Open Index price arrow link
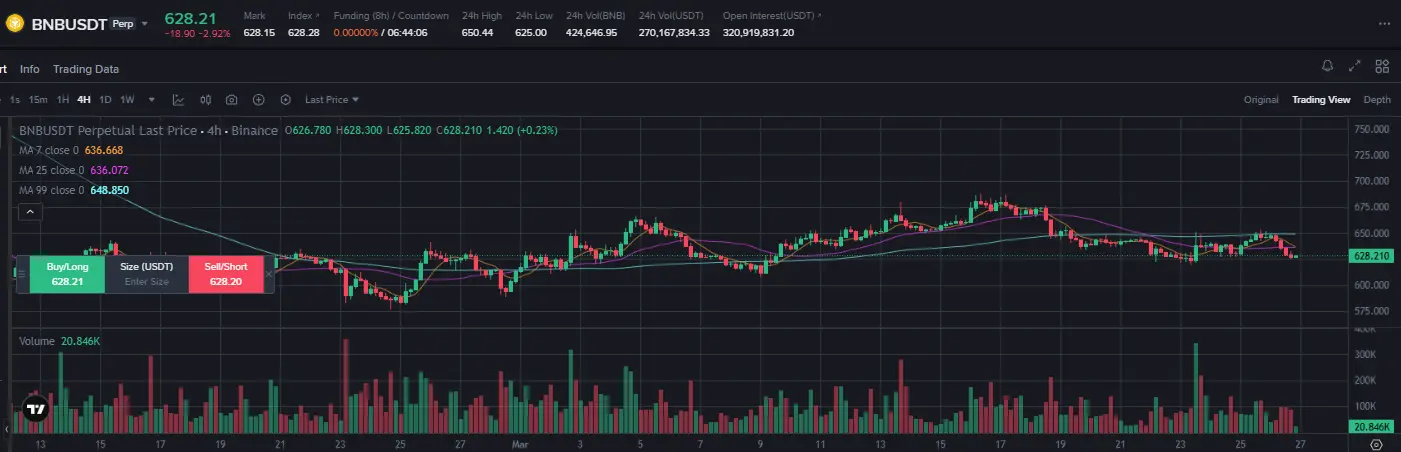 pos(318,16)
